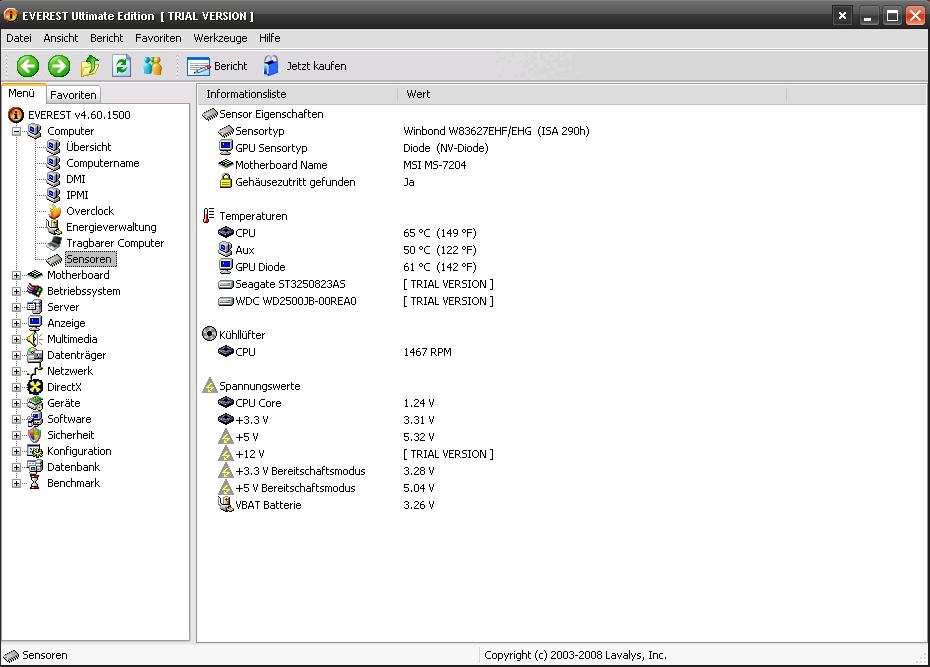Open the Werkzeuge menu
The height and width of the screenshot is (667, 930).
pyautogui.click(x=220, y=38)
